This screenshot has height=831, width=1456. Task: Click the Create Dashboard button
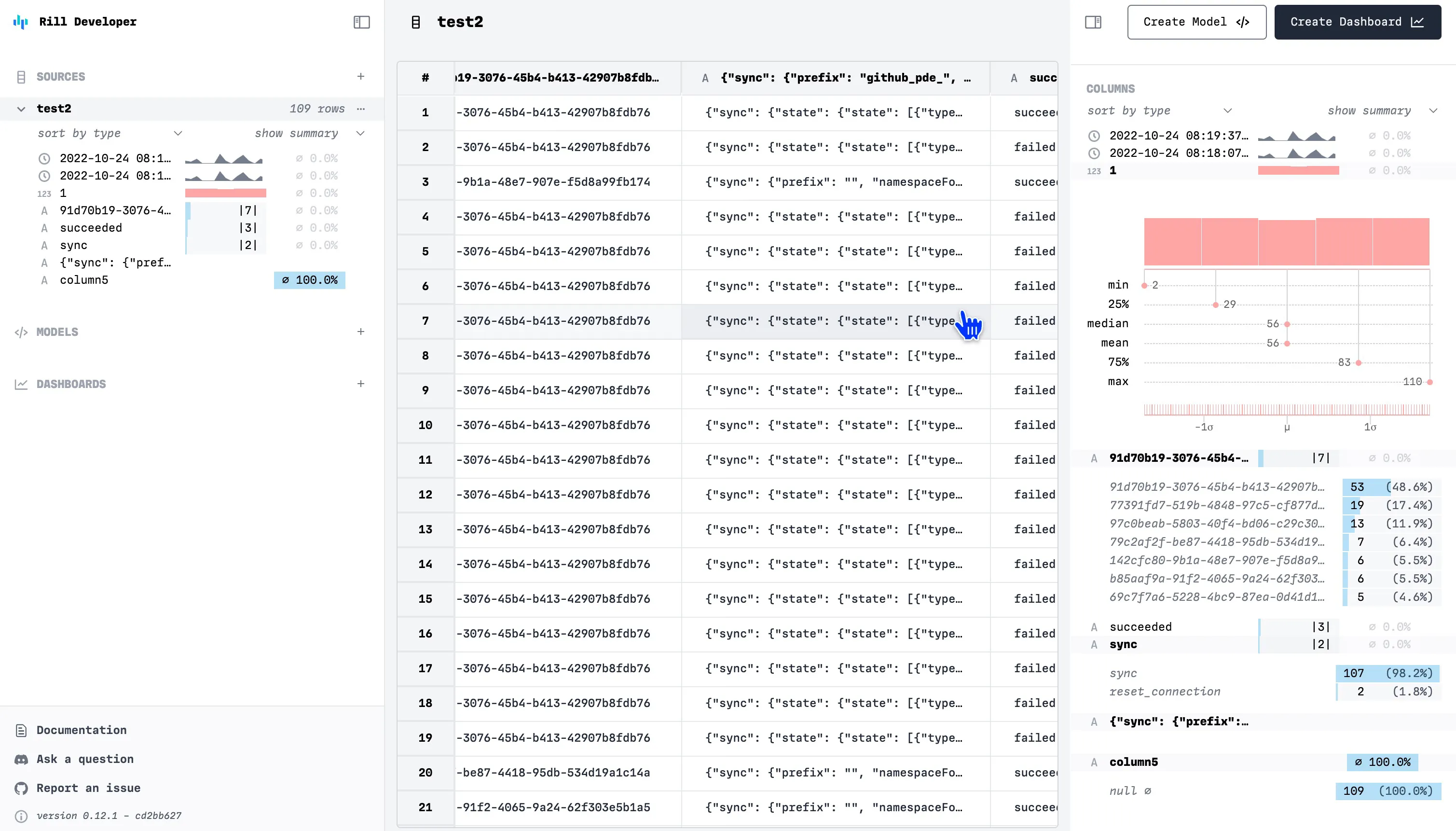(1357, 22)
